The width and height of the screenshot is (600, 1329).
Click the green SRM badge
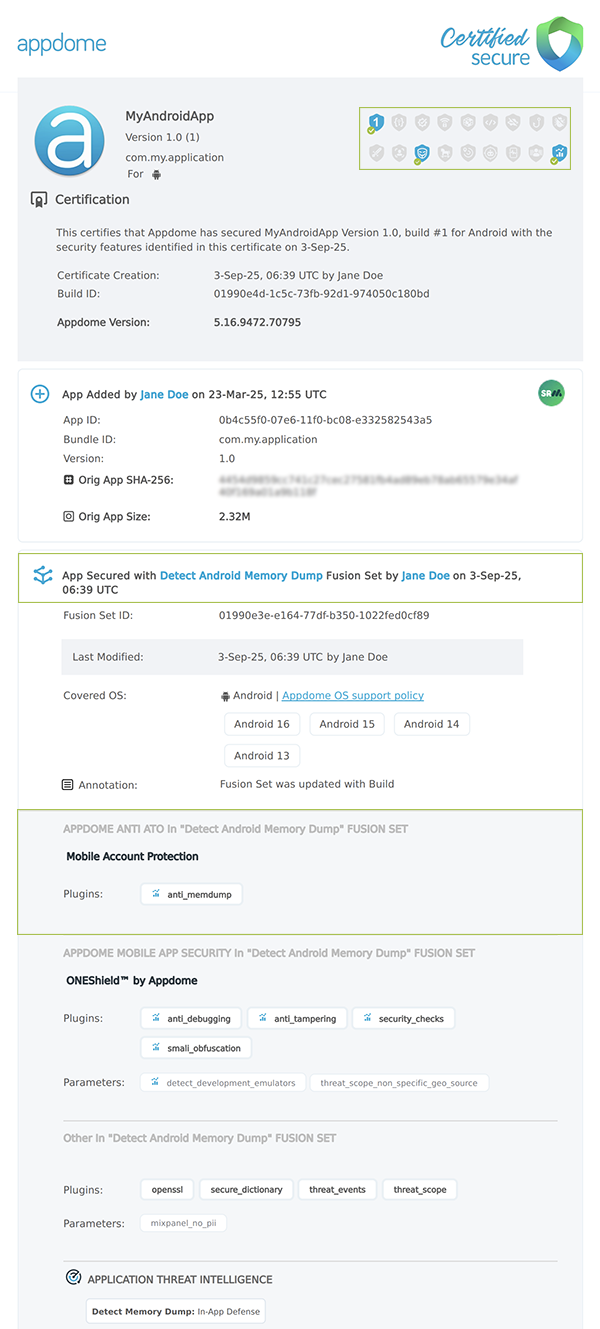tap(550, 394)
